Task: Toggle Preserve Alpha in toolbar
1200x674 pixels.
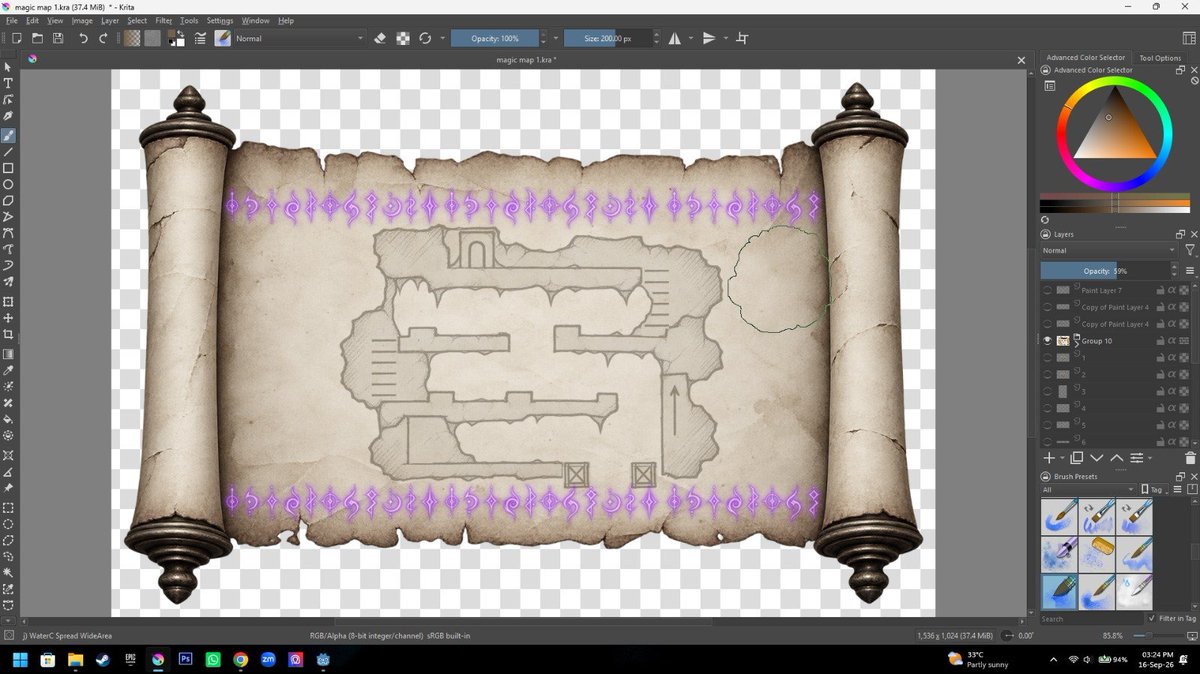Action: pyautogui.click(x=402, y=38)
